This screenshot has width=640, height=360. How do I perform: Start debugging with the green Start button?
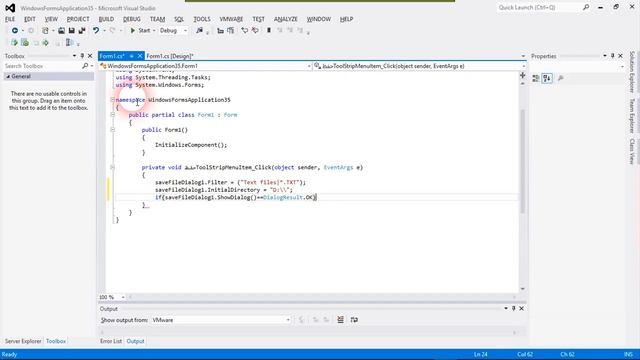140,31
